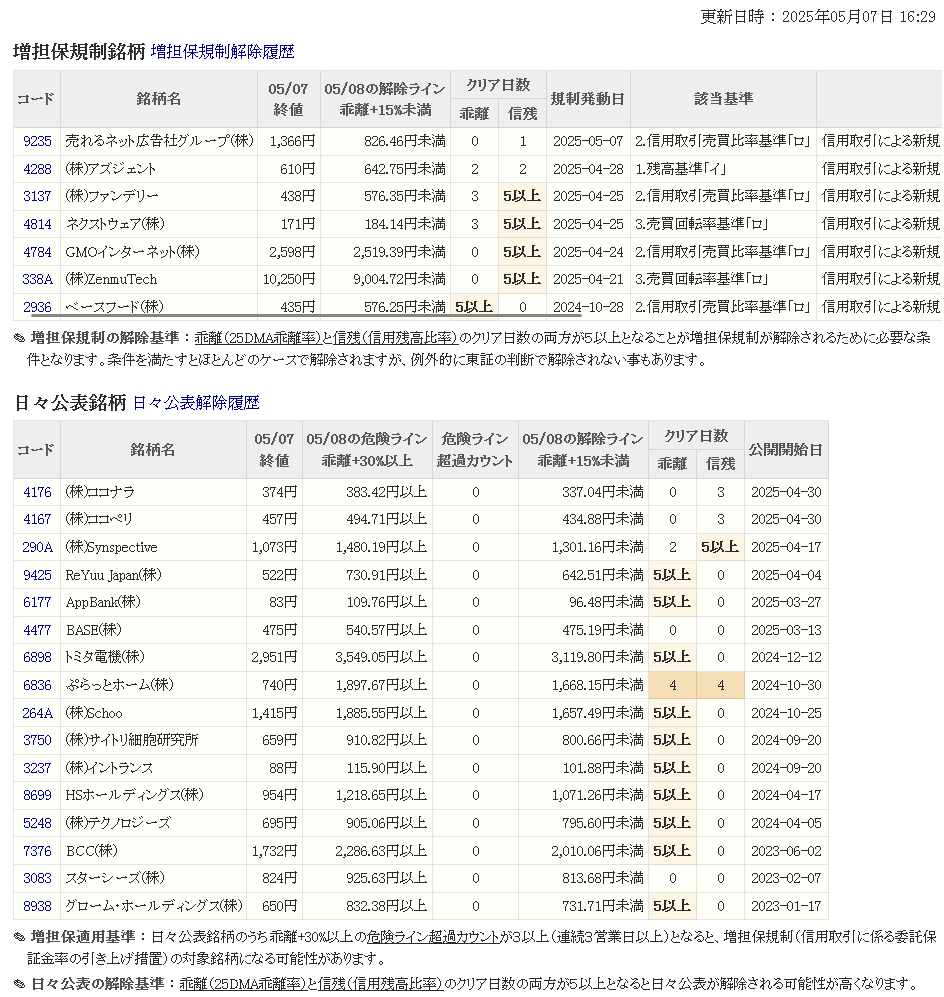944x997 pixels.
Task: Open stock code 3083 link
Action: [37, 879]
